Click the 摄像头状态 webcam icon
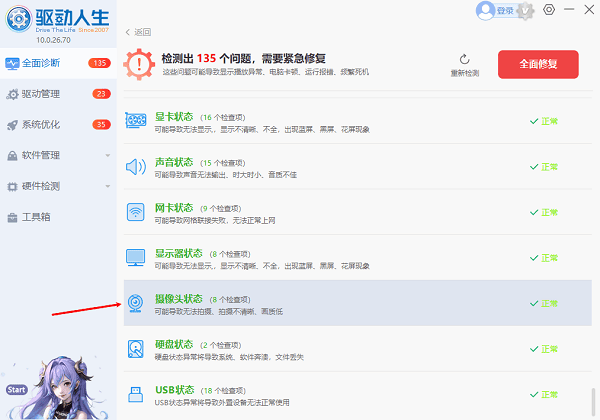Screen dimensions: 600x420 tap(135, 303)
